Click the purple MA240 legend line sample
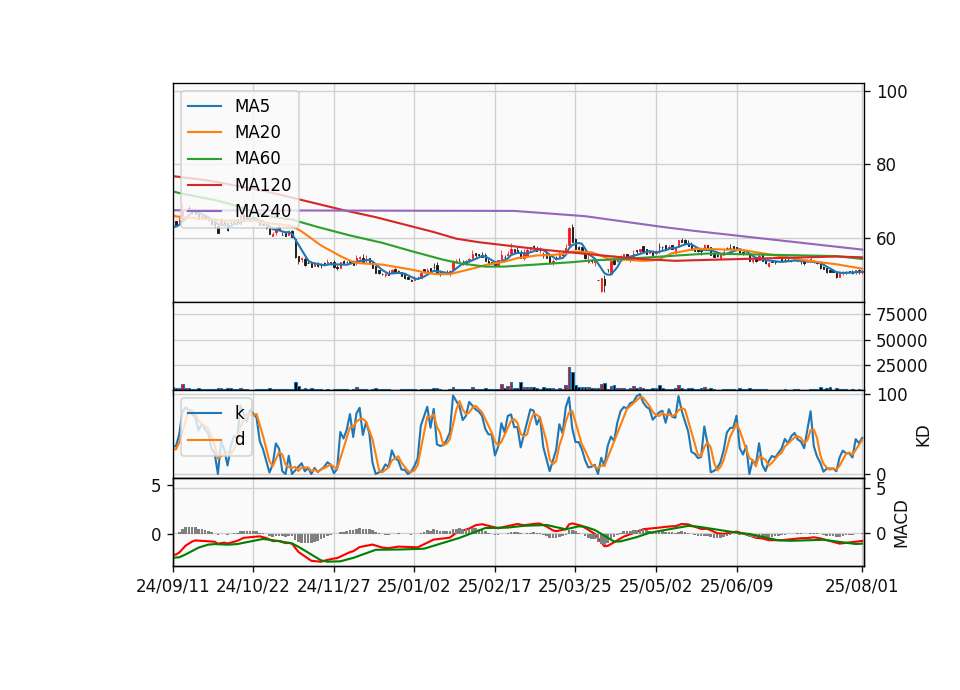This screenshot has width=960, height=690. coord(204,211)
